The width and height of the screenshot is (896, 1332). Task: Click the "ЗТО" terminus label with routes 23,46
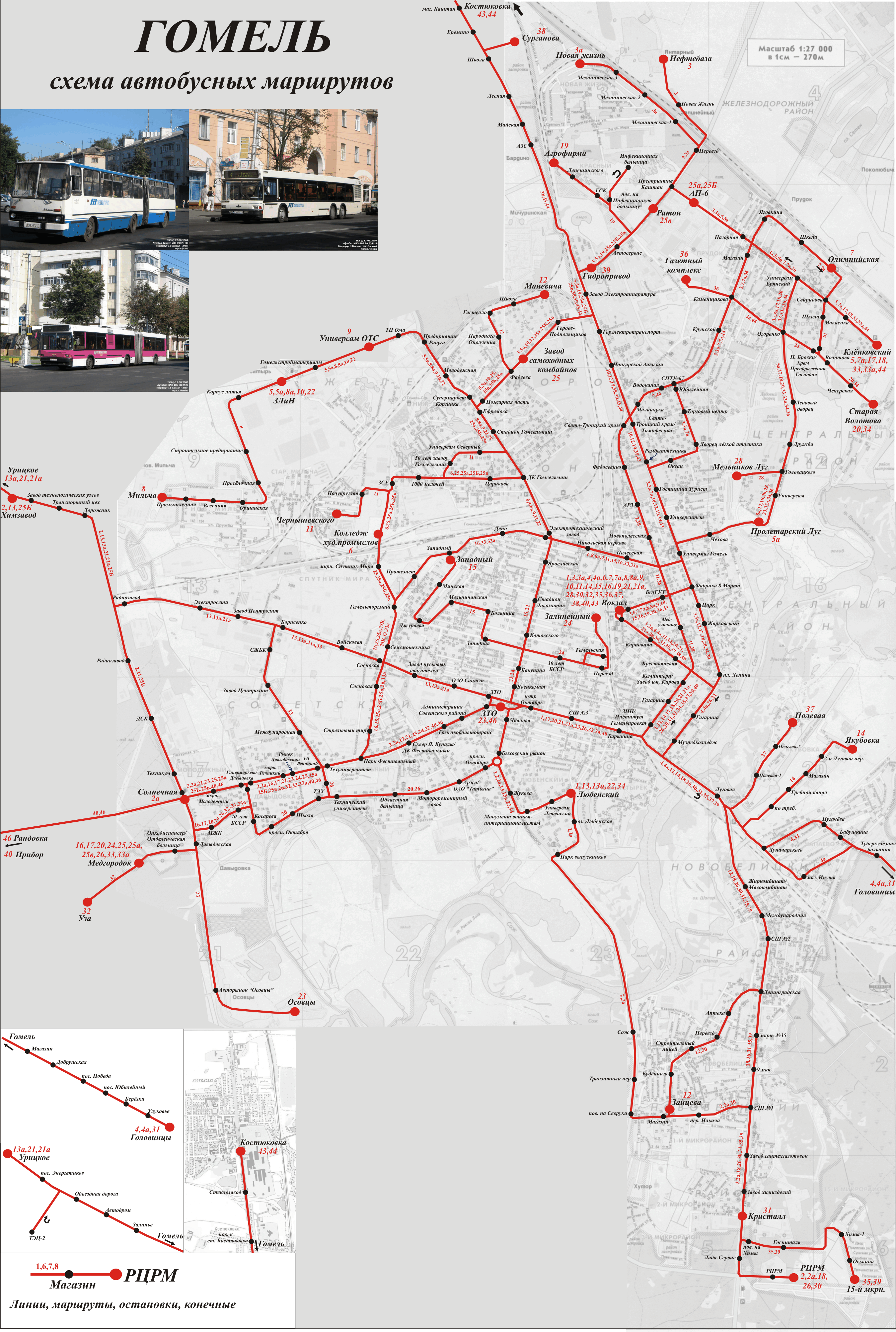point(488,713)
